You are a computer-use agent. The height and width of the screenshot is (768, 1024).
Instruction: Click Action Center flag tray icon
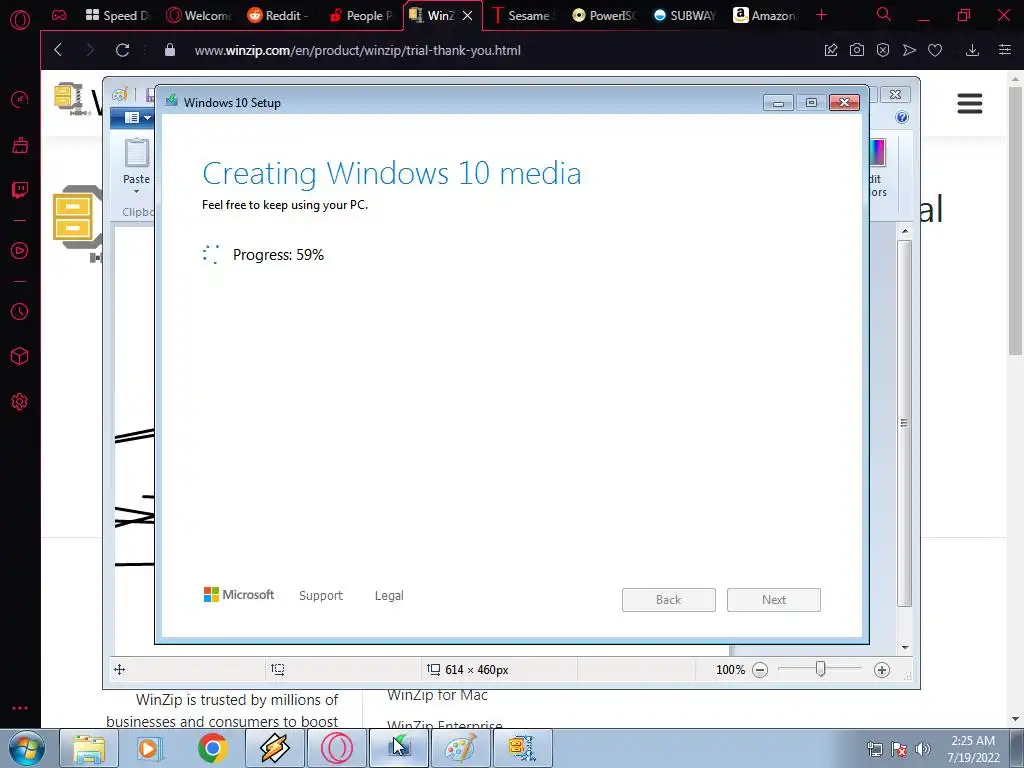[899, 749]
